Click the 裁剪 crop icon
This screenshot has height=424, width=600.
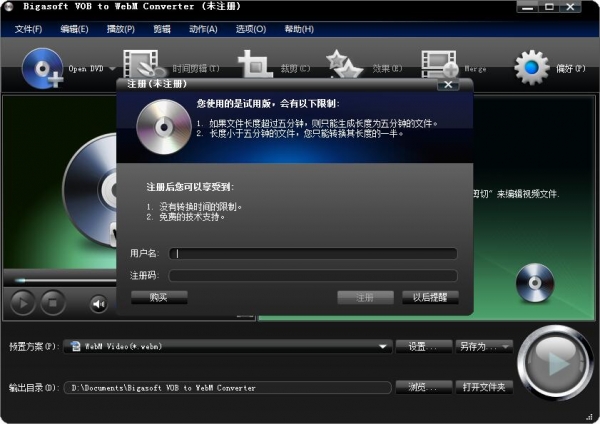(254, 64)
